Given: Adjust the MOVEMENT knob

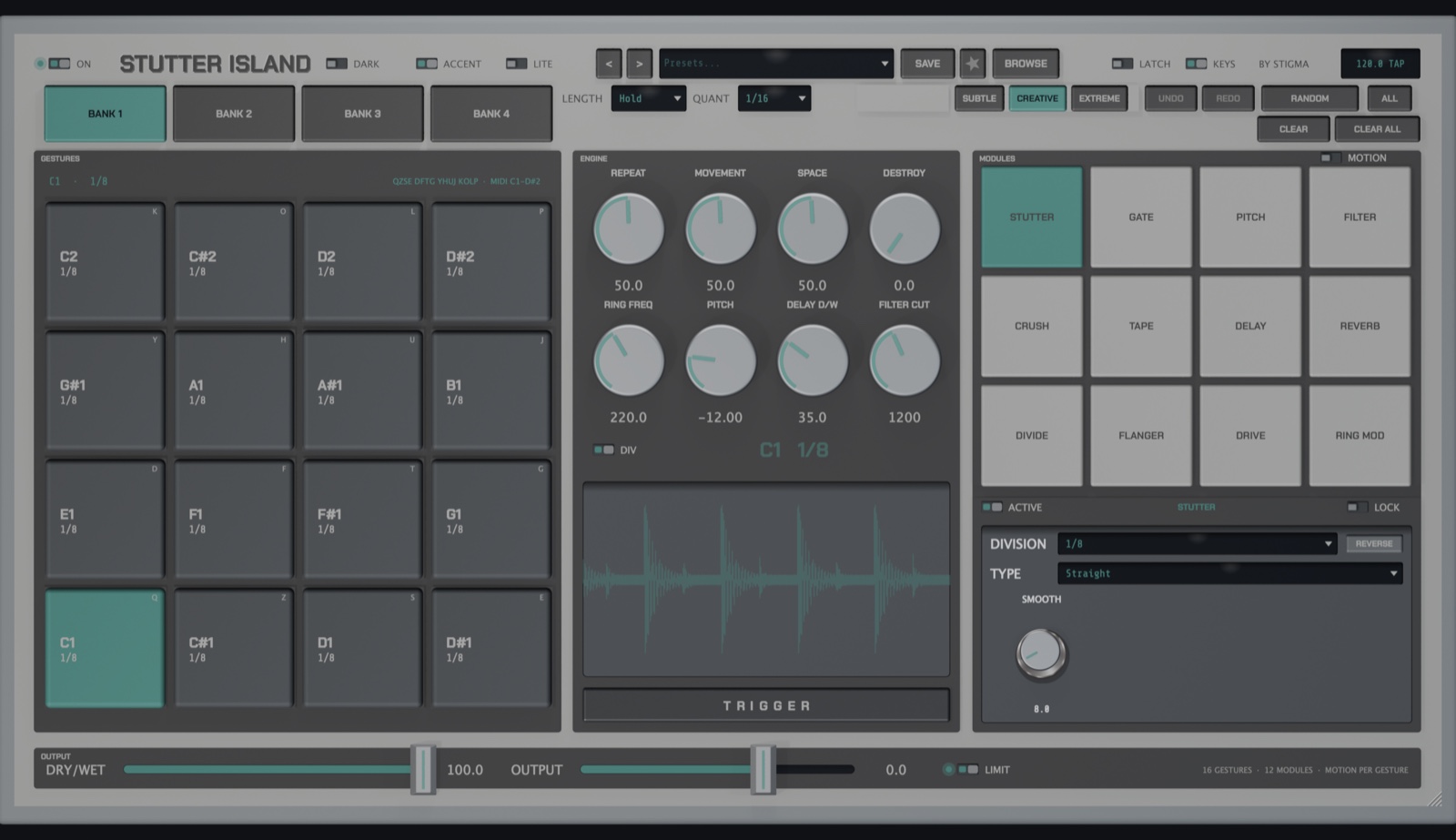Looking at the screenshot, I should (x=720, y=228).
